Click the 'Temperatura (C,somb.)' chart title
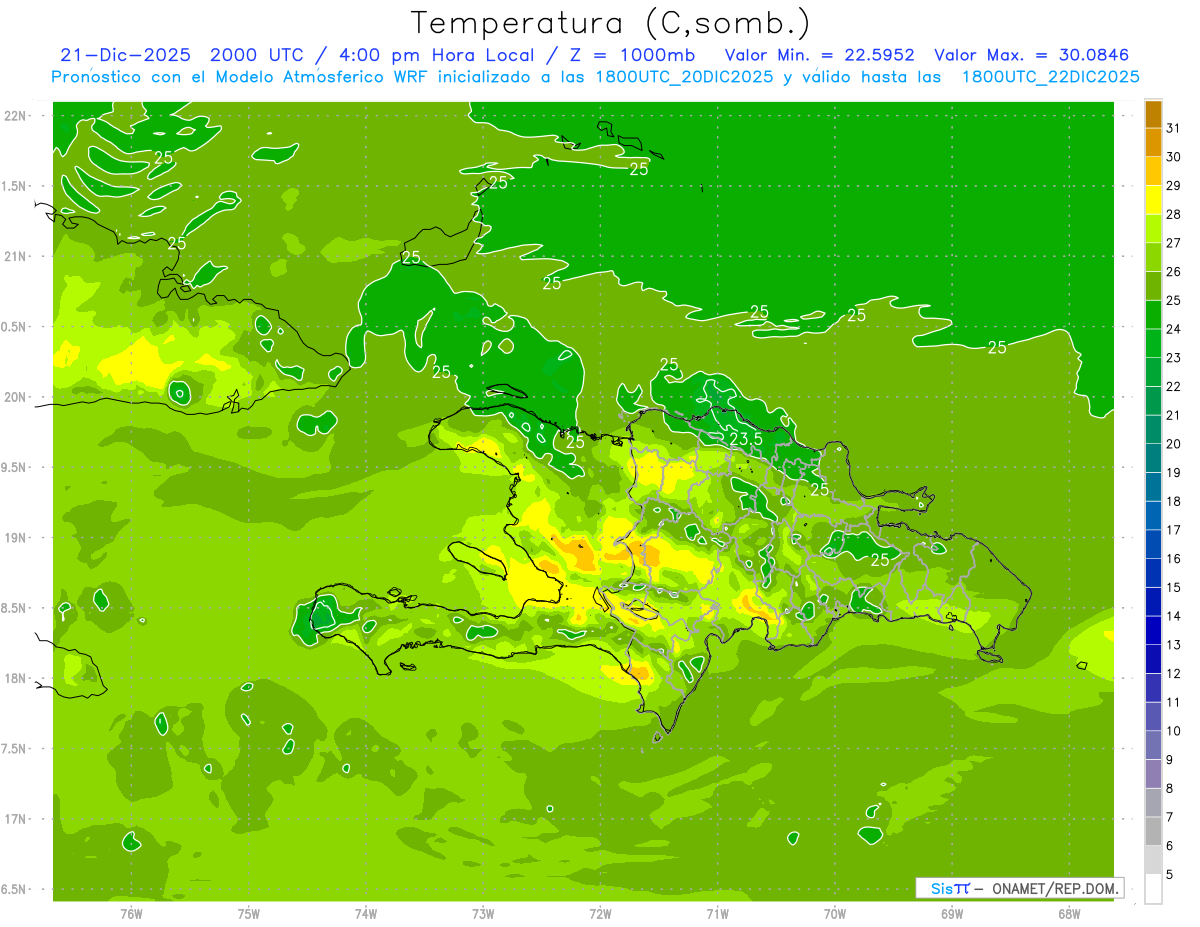This screenshot has width=1200, height=927. pyautogui.click(x=609, y=22)
